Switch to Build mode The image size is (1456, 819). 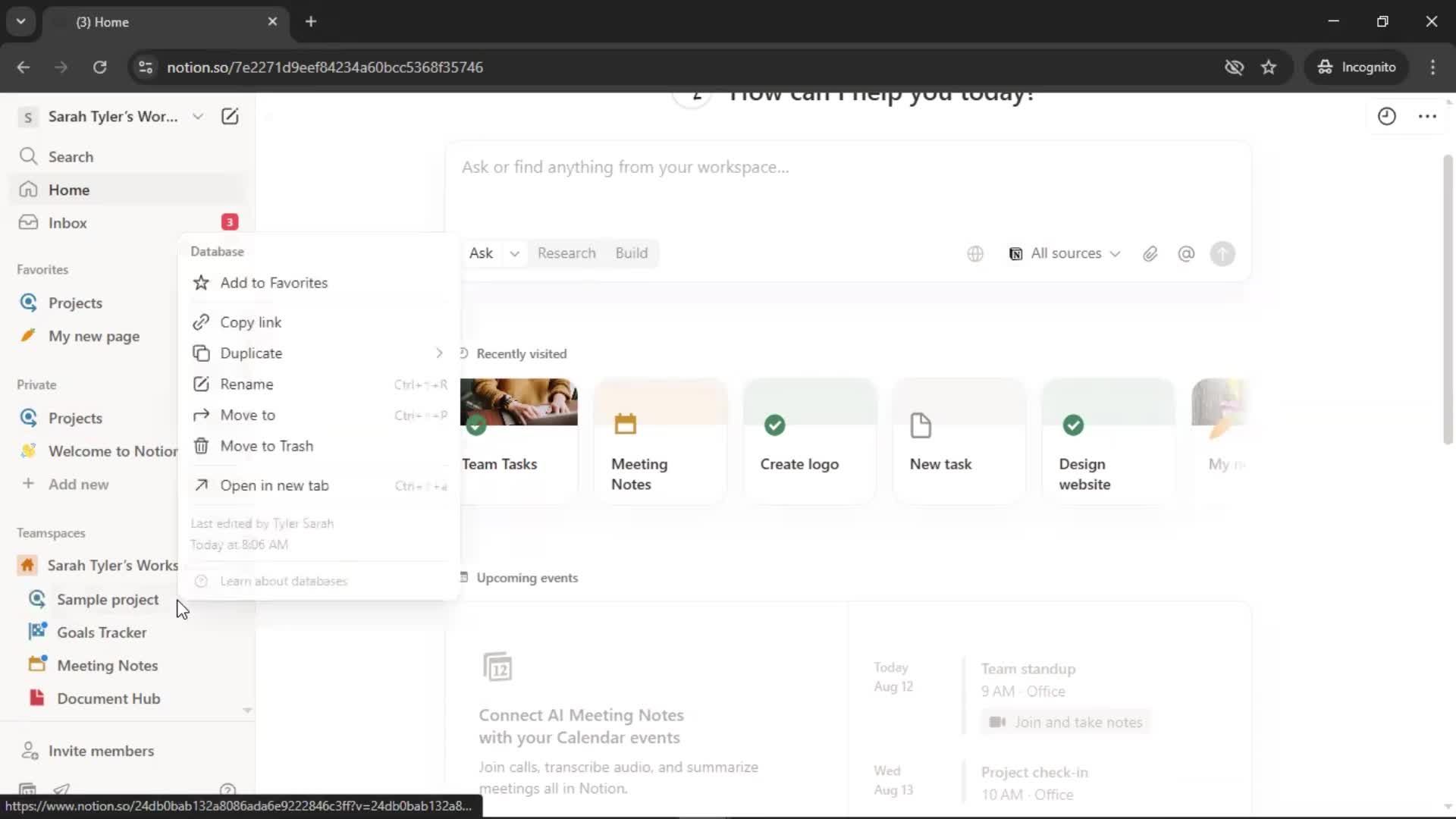click(x=632, y=253)
